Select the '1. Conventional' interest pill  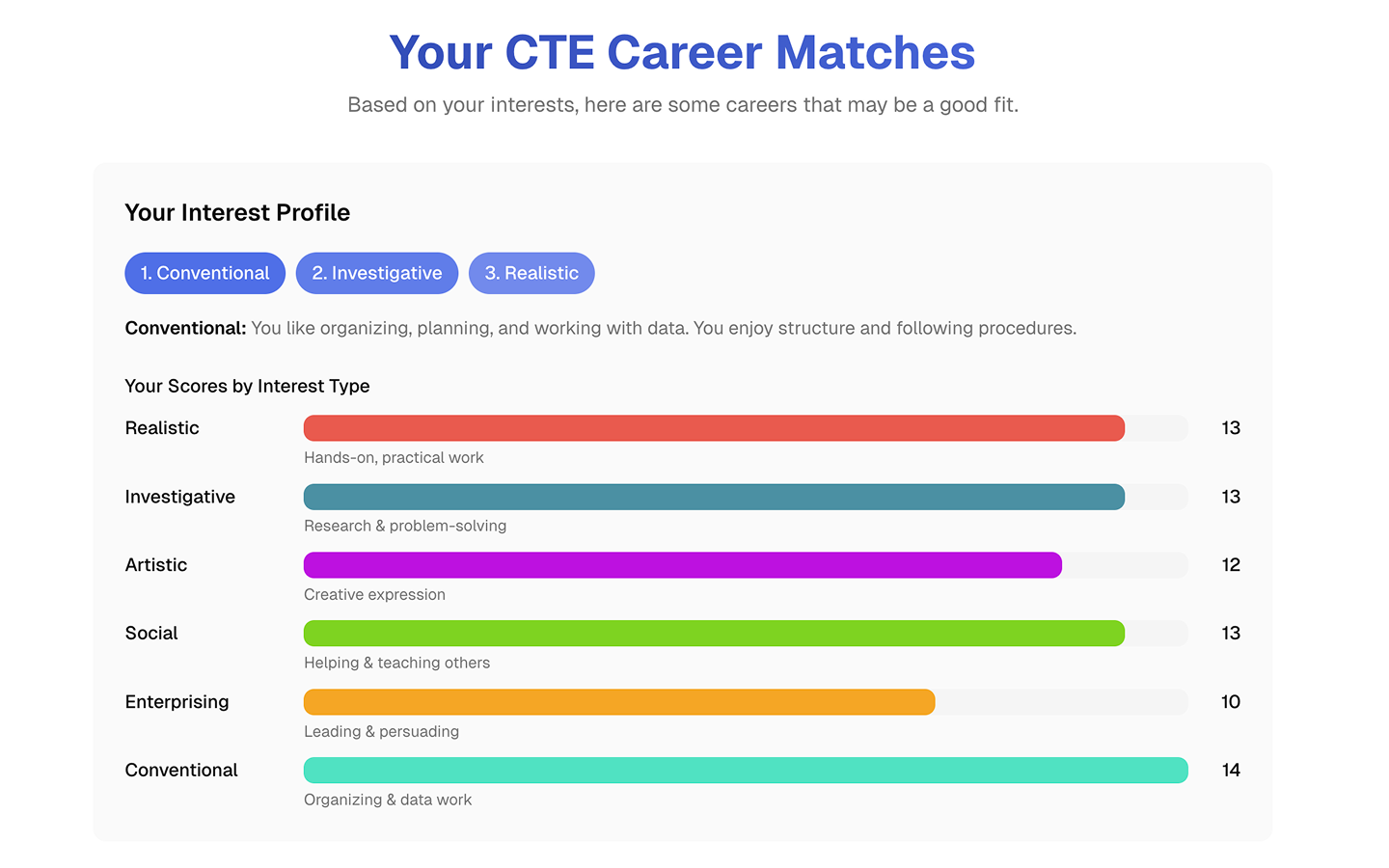pyautogui.click(x=204, y=273)
